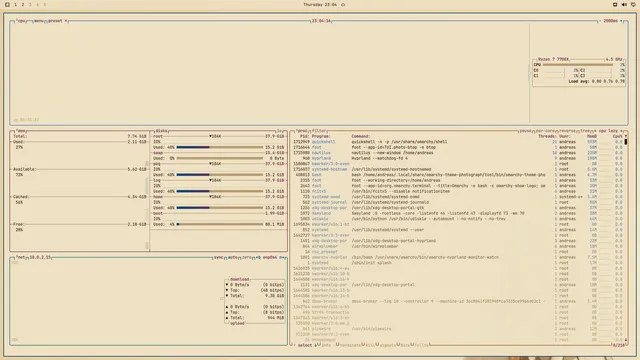Click the select arrows in the proc footer
Viewport: 640px width, 360px height.
tap(305, 345)
